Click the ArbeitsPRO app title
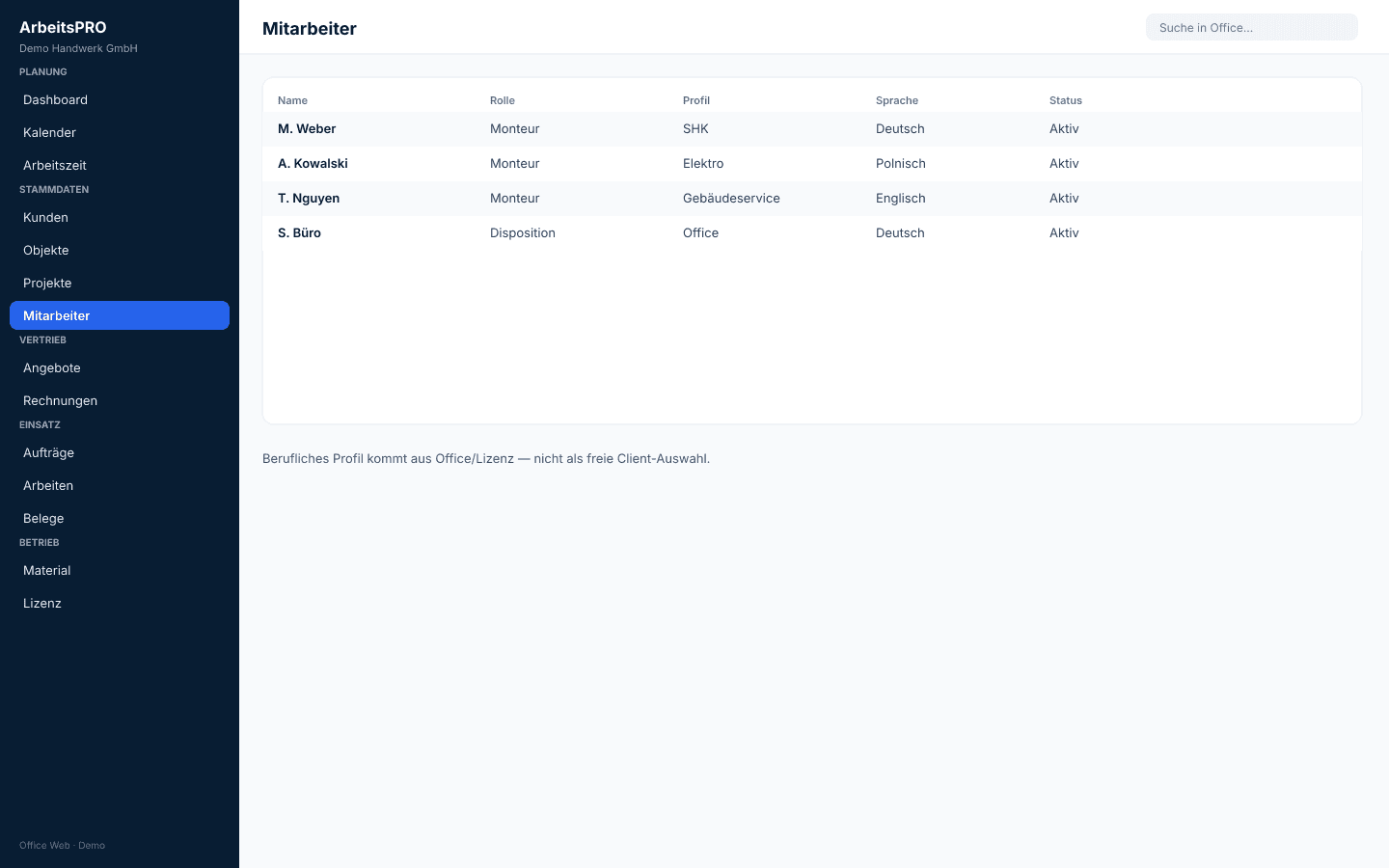Image resolution: width=1389 pixels, height=868 pixels. click(x=63, y=27)
